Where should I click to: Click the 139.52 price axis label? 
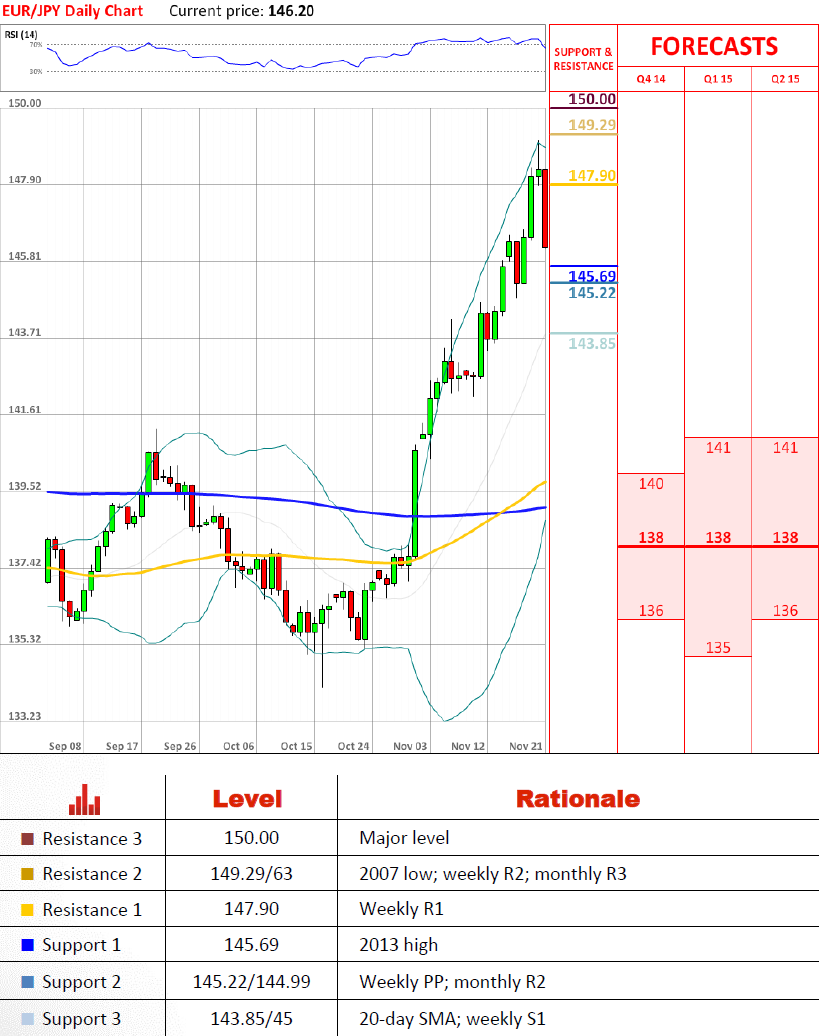pos(24,486)
